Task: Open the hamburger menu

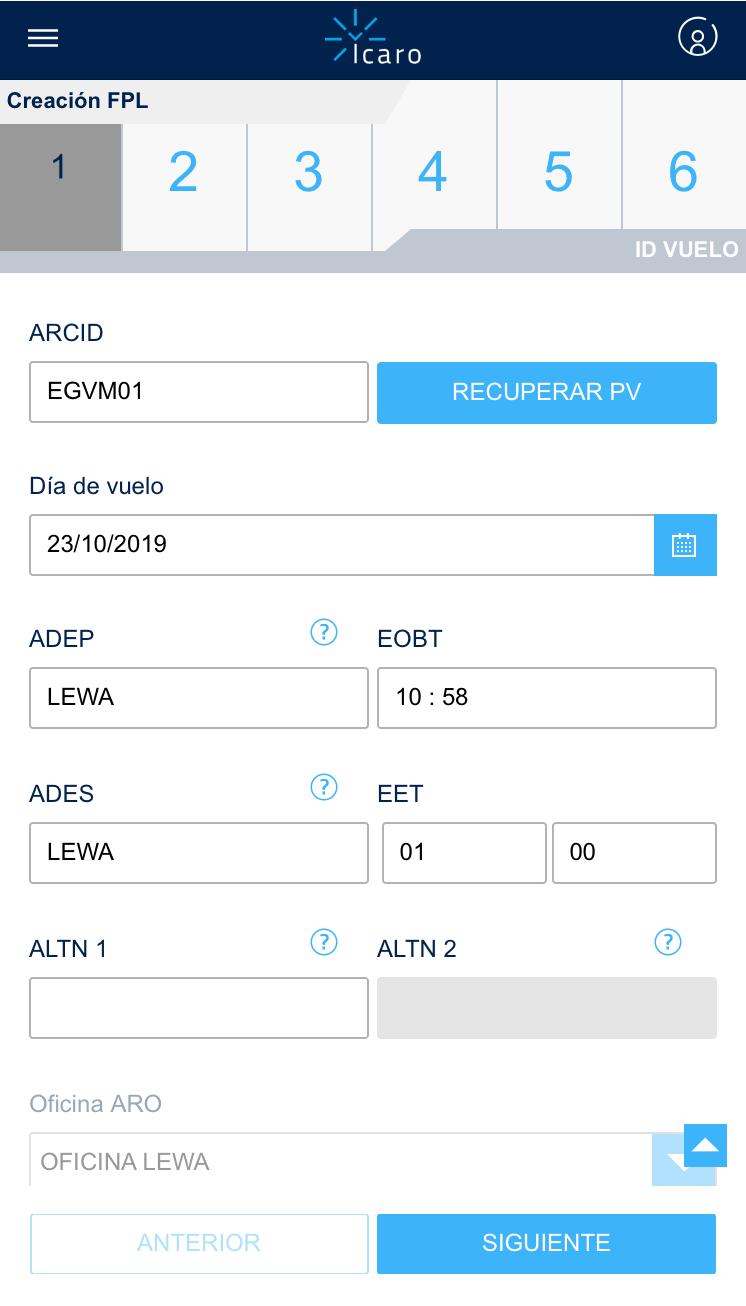Action: (43, 38)
